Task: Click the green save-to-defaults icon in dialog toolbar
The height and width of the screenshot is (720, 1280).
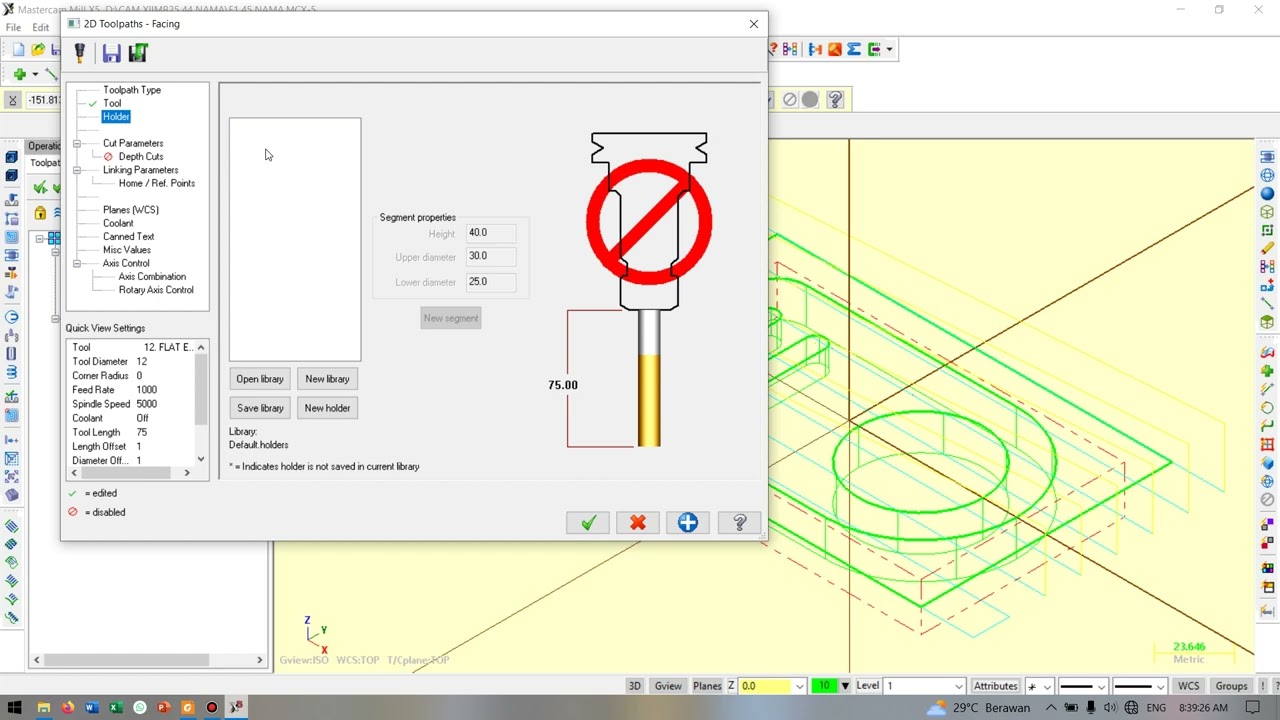Action: 138,52
